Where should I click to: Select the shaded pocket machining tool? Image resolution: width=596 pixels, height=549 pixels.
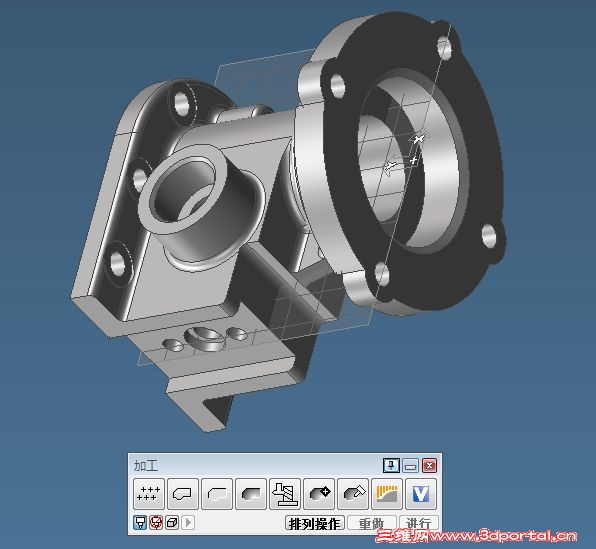(250, 494)
